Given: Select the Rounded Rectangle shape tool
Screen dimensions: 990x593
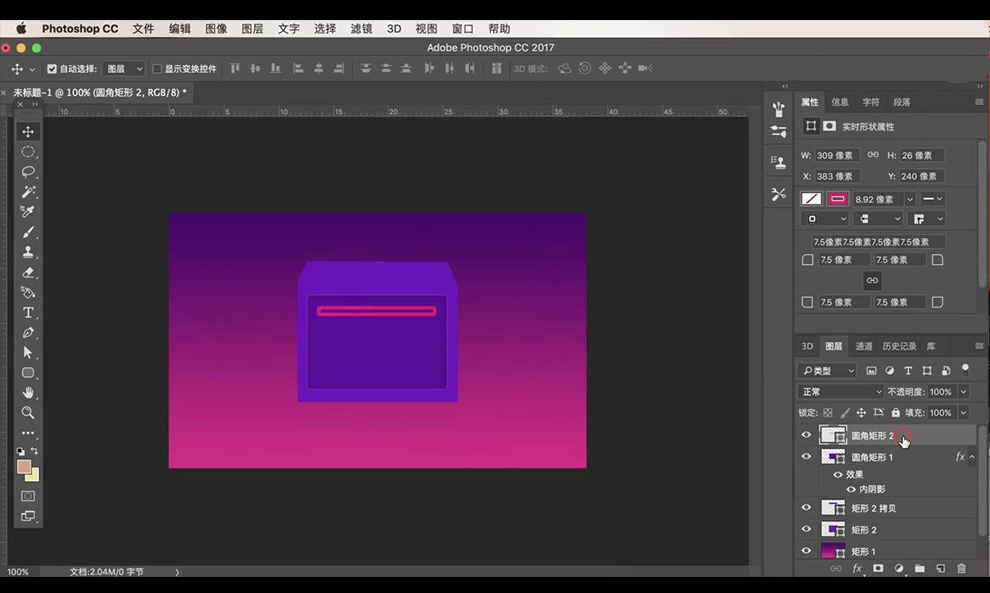Looking at the screenshot, I should (x=28, y=373).
